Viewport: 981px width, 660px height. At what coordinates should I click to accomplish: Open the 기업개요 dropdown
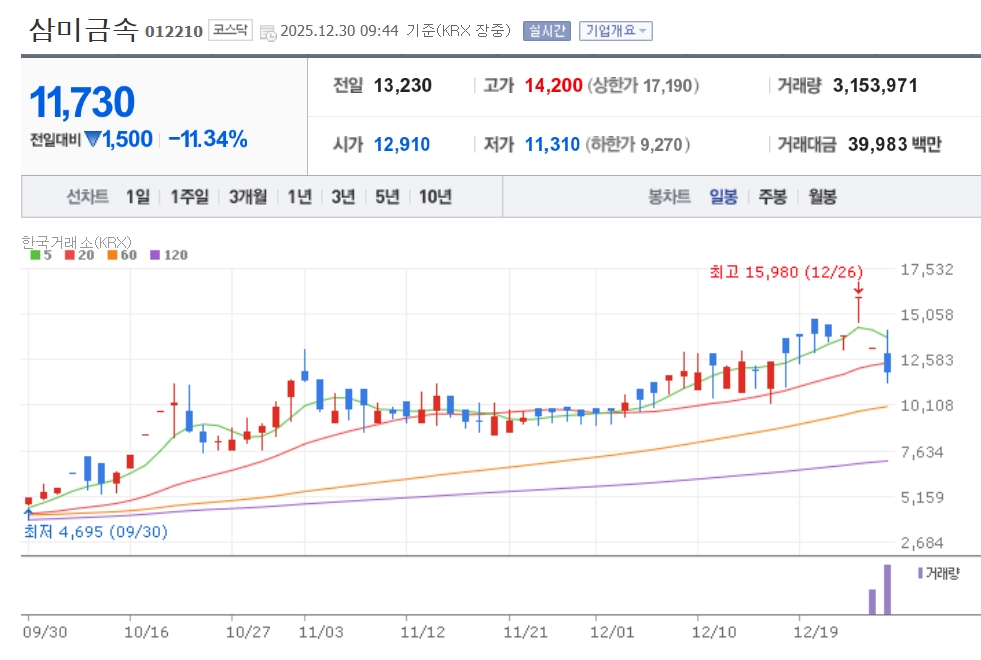(615, 31)
